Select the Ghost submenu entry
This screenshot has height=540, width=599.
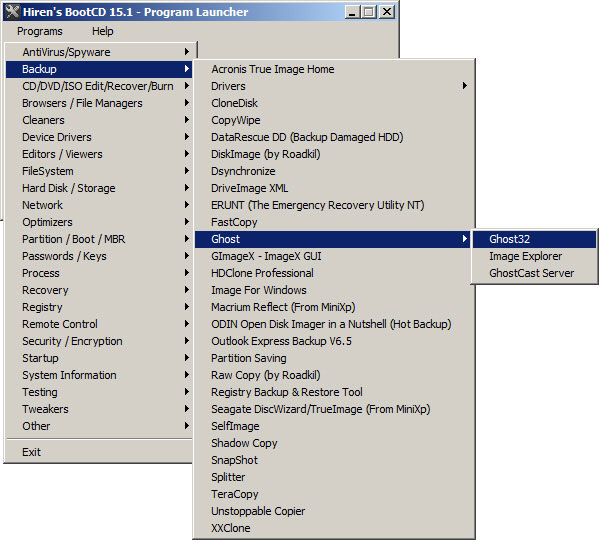point(333,239)
